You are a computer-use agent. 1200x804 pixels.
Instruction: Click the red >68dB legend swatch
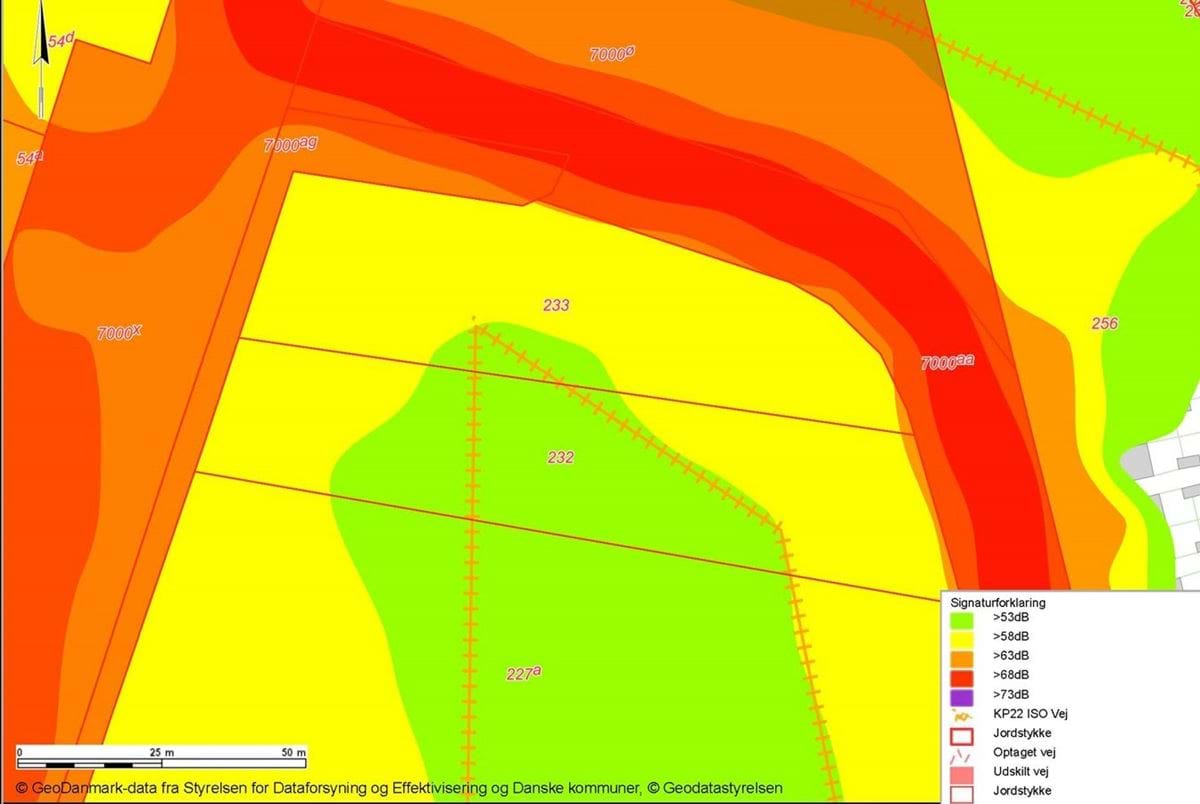tap(962, 675)
